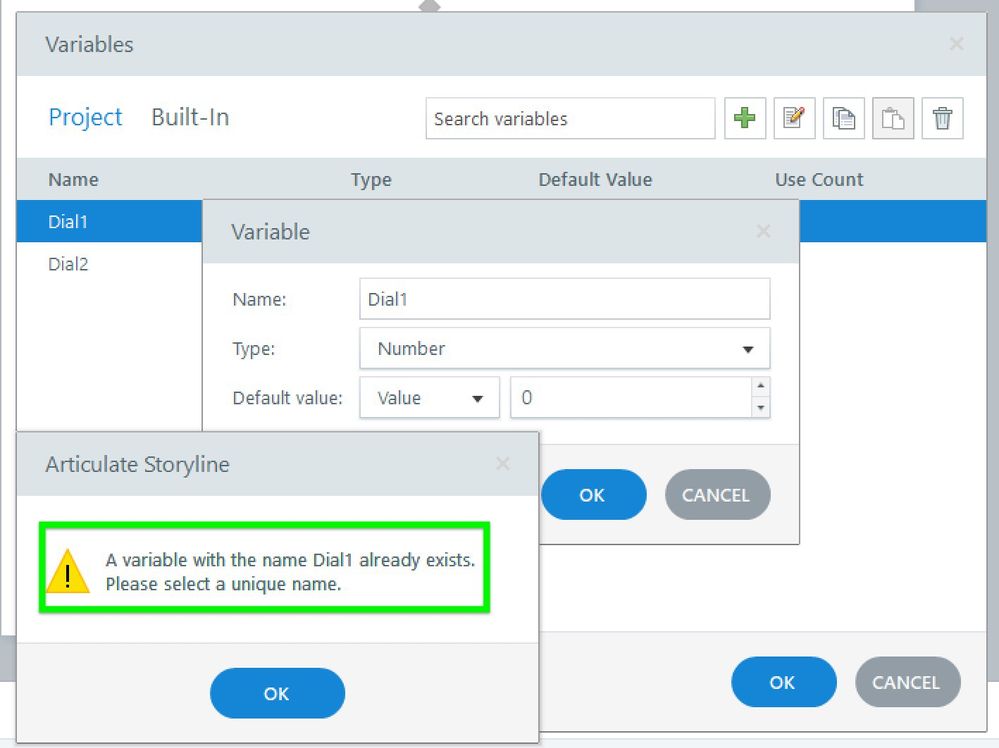
Task: Decrease default value with down arrow
Action: [761, 408]
